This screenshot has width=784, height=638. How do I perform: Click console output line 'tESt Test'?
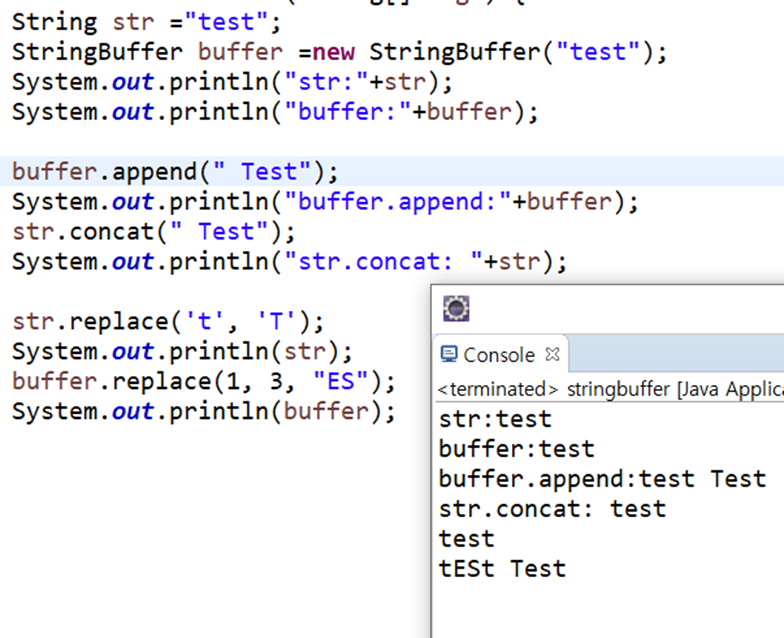[x=502, y=569]
